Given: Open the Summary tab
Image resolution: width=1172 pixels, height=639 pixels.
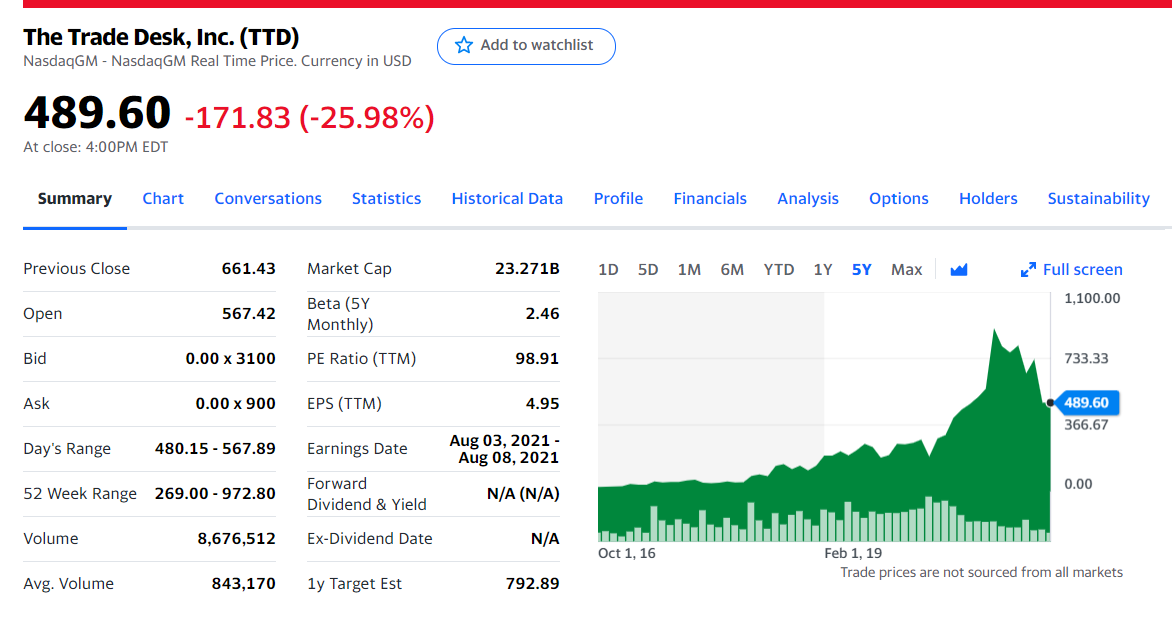Looking at the screenshot, I should (x=75, y=199).
